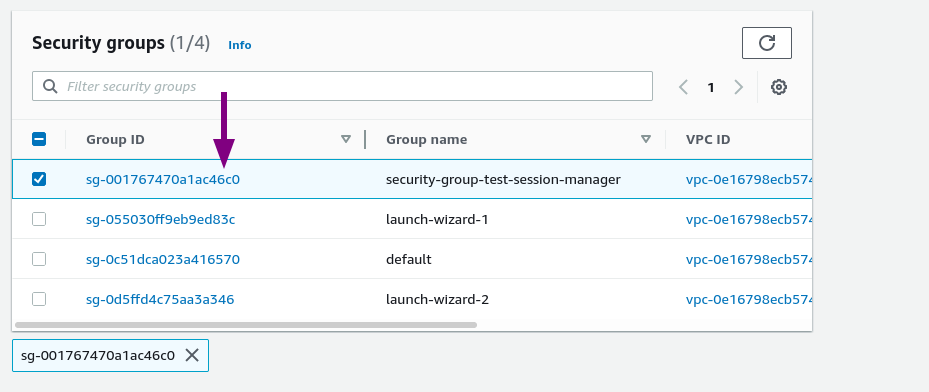
Task: Click the horizontal table scrollbar
Action: 246,324
